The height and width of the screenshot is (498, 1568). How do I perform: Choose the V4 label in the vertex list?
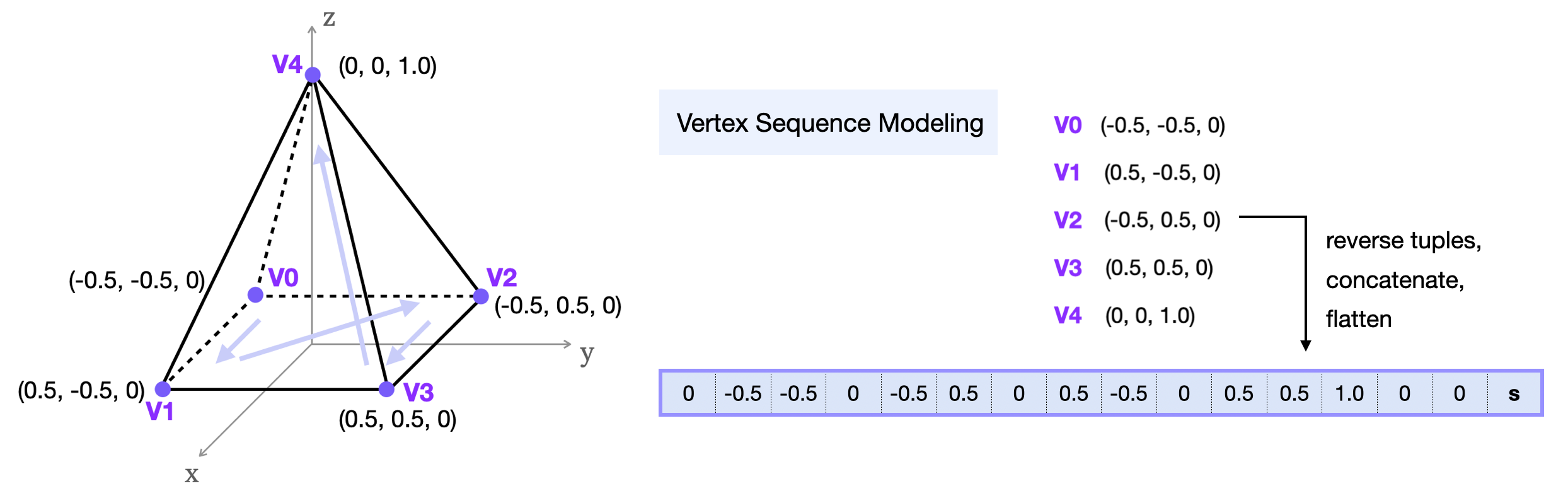(x=1068, y=315)
